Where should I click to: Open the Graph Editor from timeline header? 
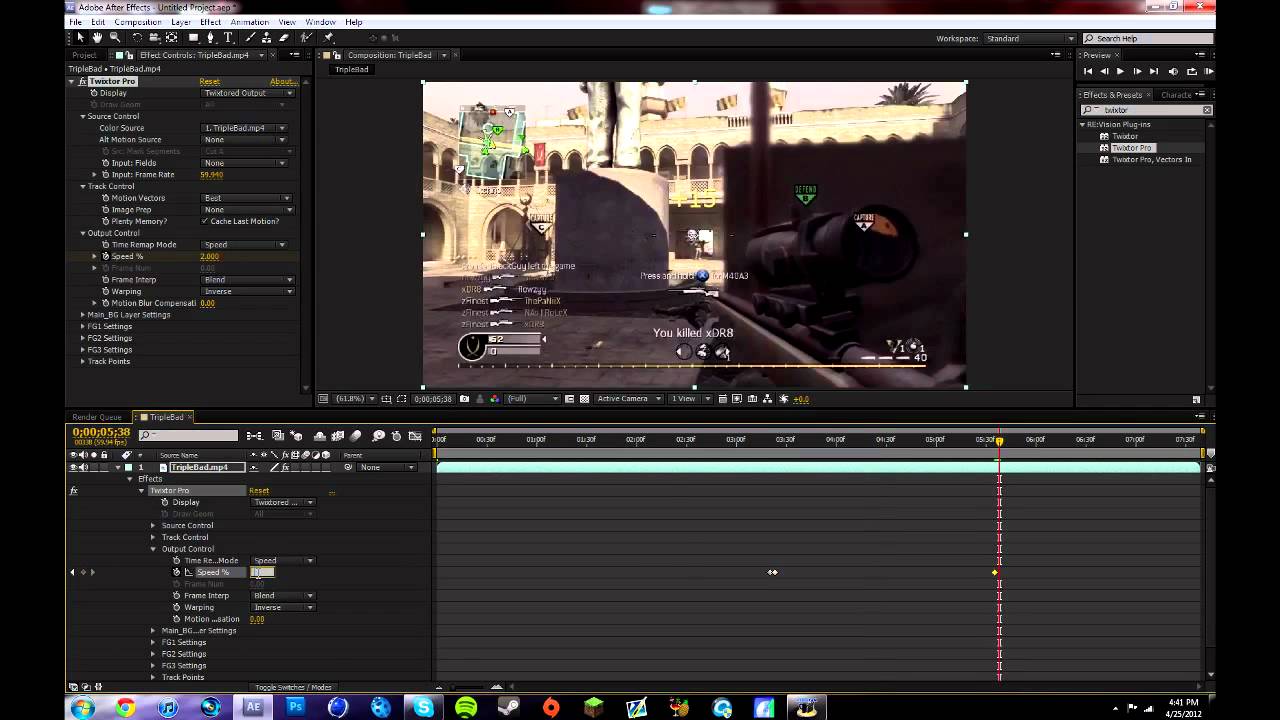(x=415, y=436)
